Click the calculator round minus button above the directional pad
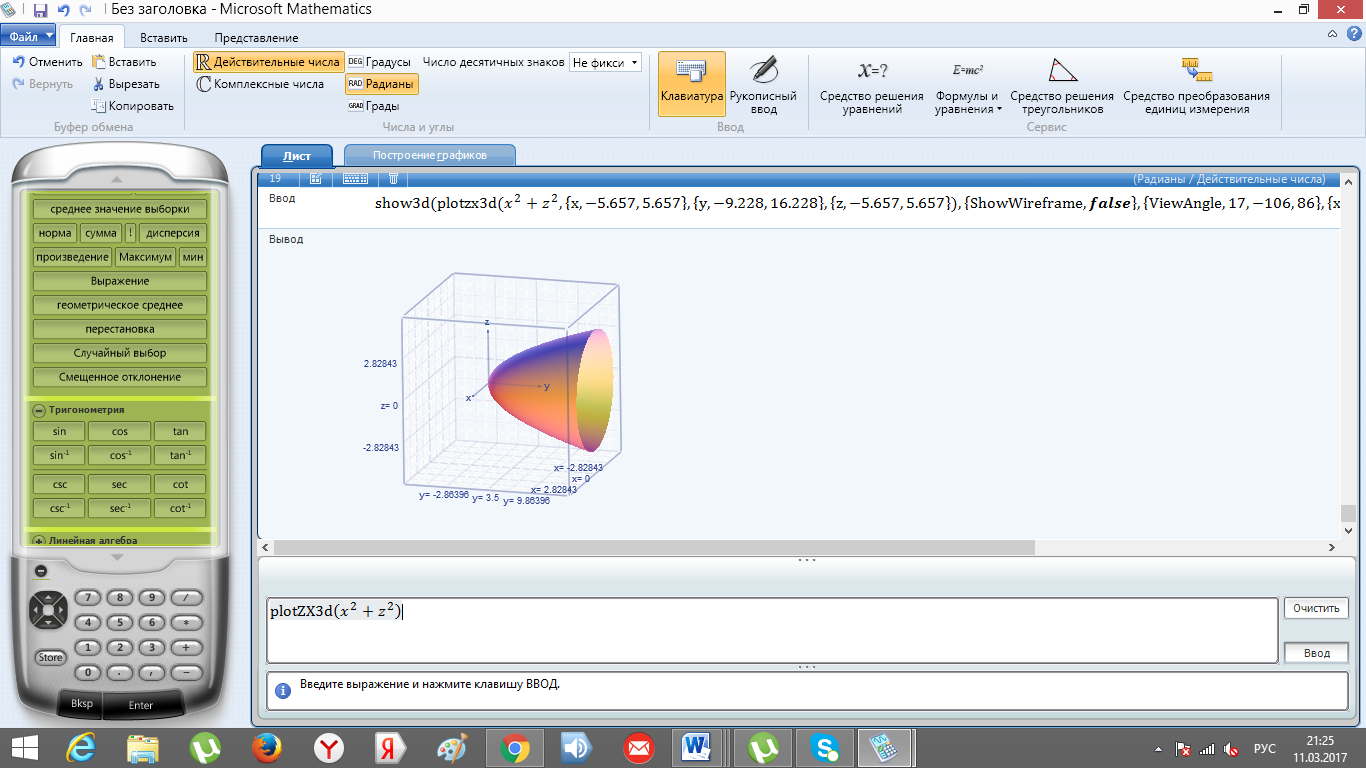Image resolution: width=1366 pixels, height=768 pixels. pyautogui.click(x=41, y=571)
